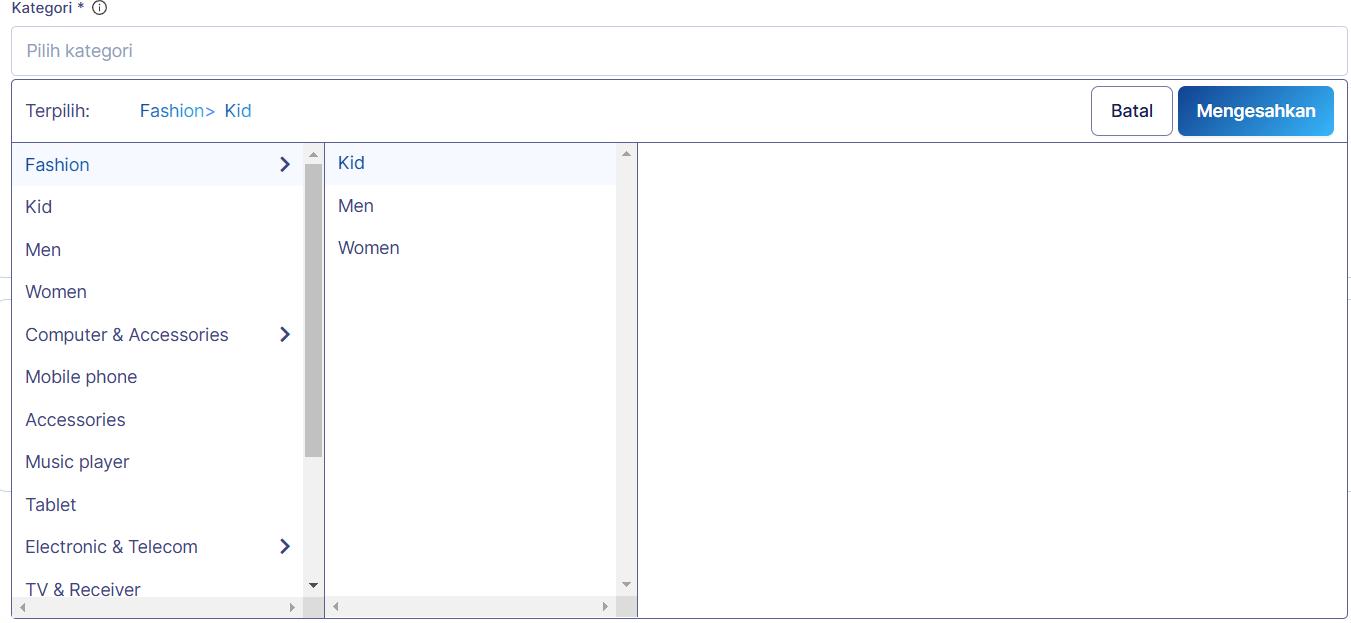Expand the Fashion category chevron arrow
The width and height of the screenshot is (1351, 623).
tap(285, 165)
